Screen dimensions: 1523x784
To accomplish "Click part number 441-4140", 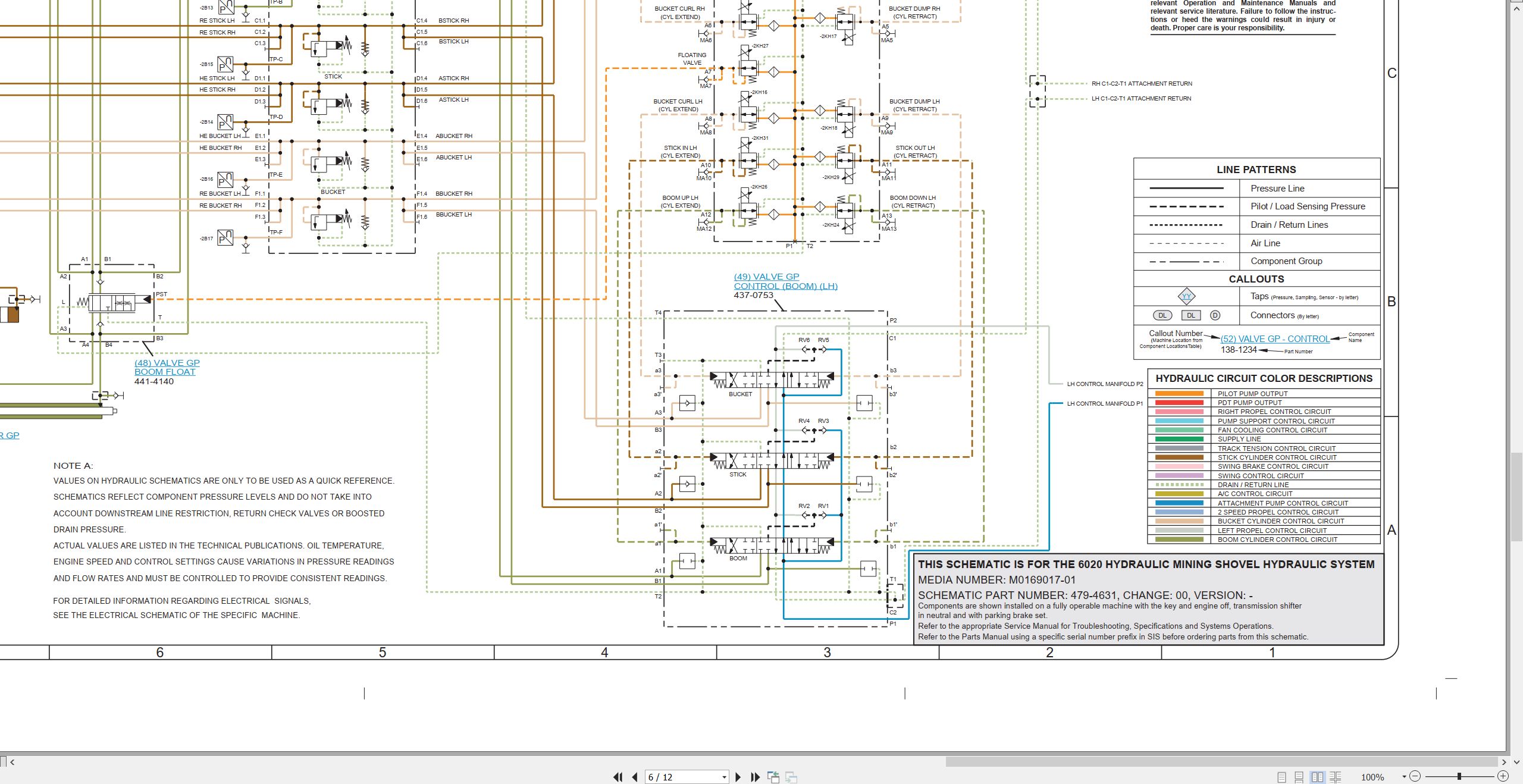I will click(x=154, y=381).
